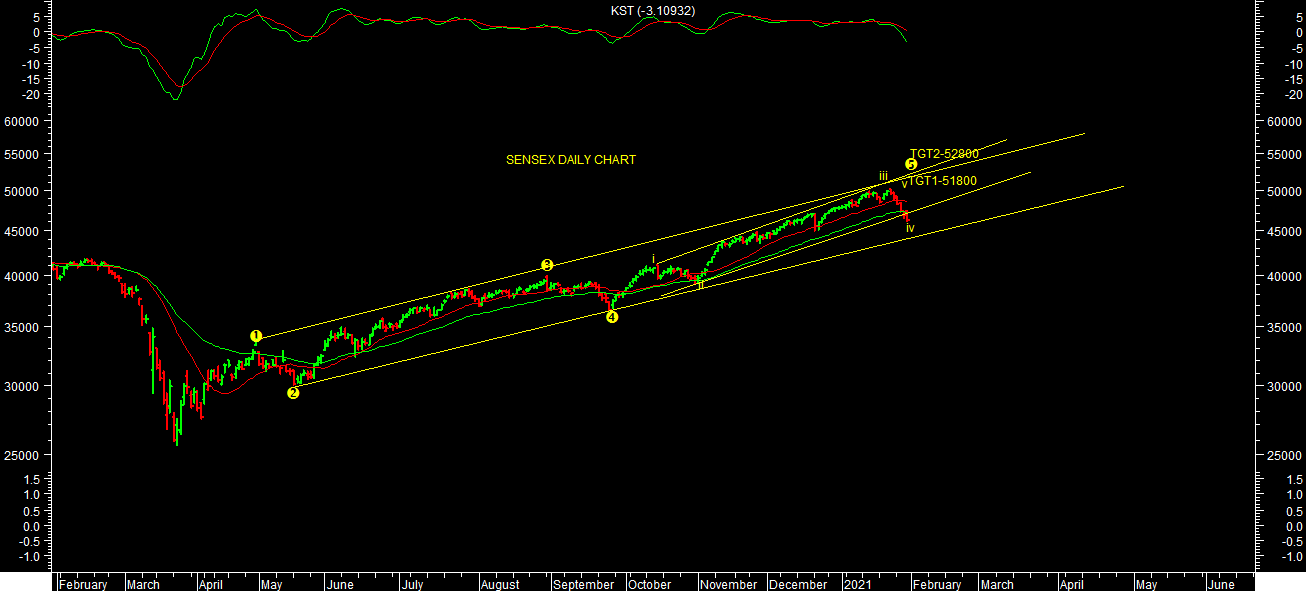Select July on the date axis
The height and width of the screenshot is (591, 1306).
click(411, 585)
